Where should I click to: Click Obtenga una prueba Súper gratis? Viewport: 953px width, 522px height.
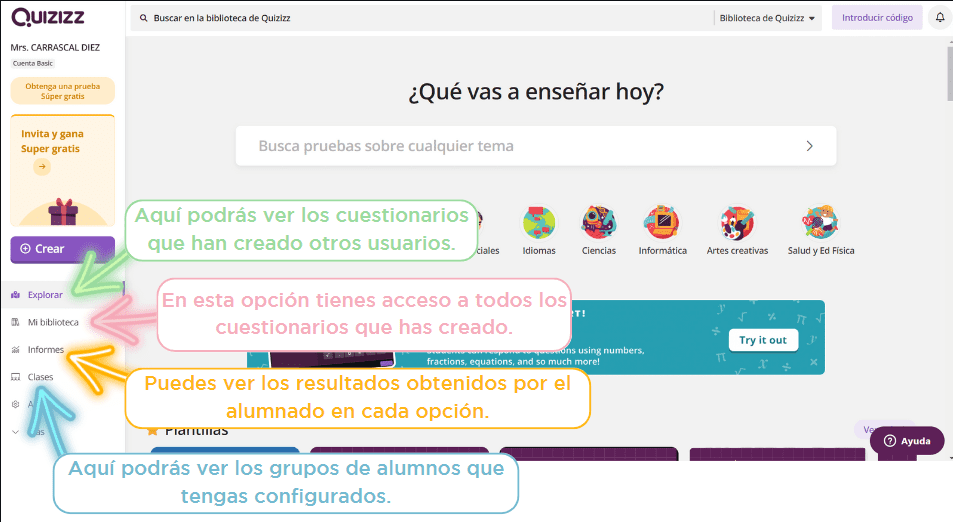point(63,91)
